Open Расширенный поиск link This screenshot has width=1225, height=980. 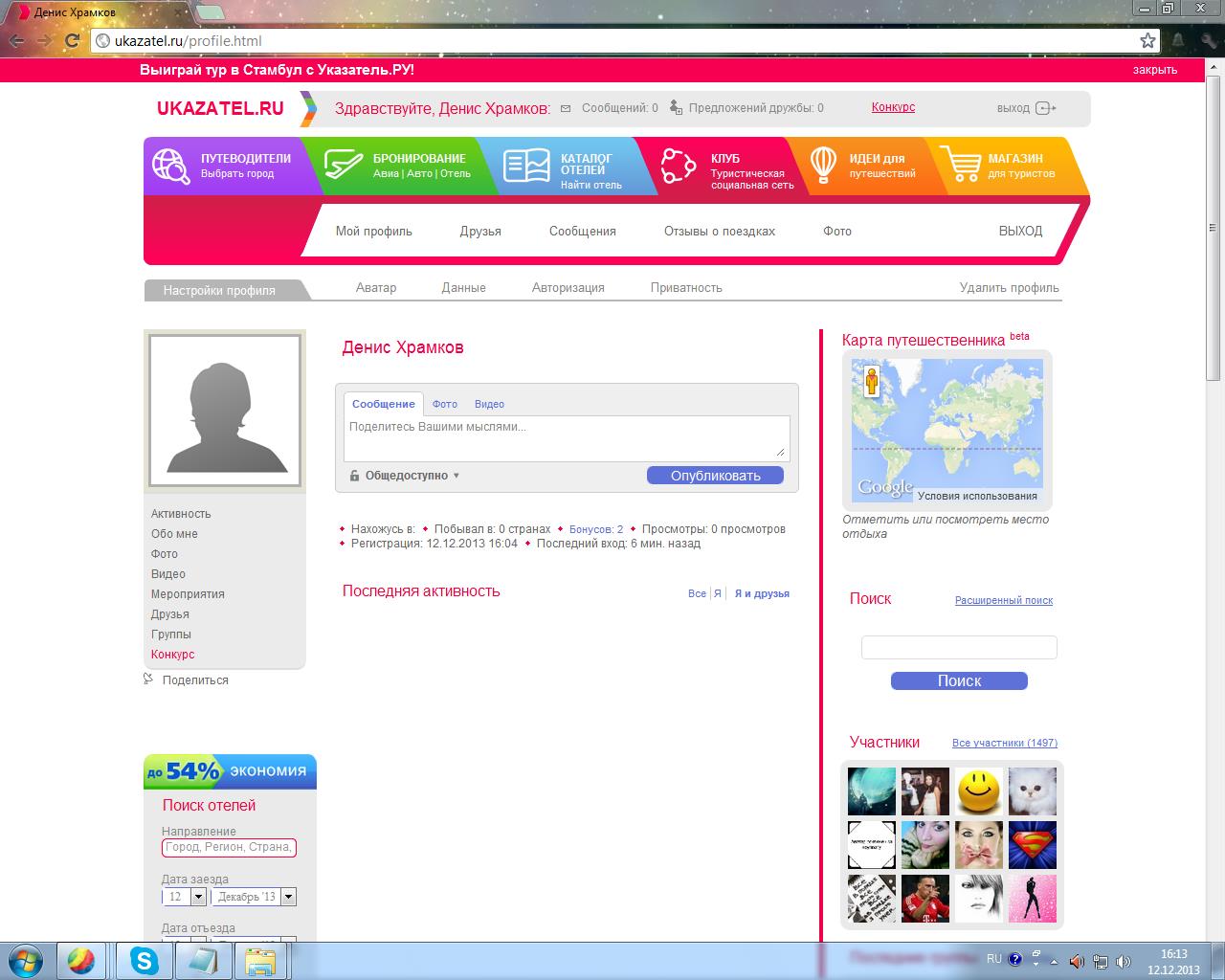click(1004, 600)
